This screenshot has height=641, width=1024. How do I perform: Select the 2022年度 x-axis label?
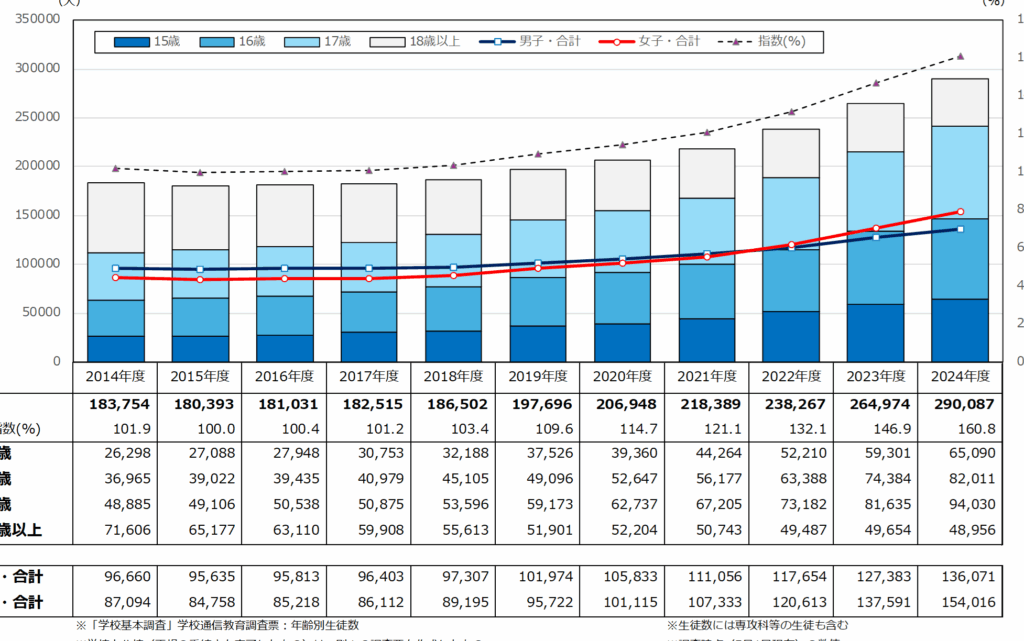pyautogui.click(x=791, y=376)
